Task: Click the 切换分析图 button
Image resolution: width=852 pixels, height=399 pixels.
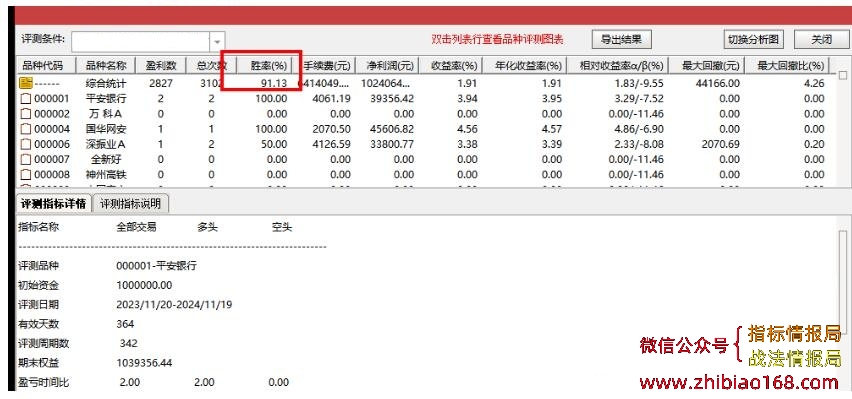Action: (753, 39)
